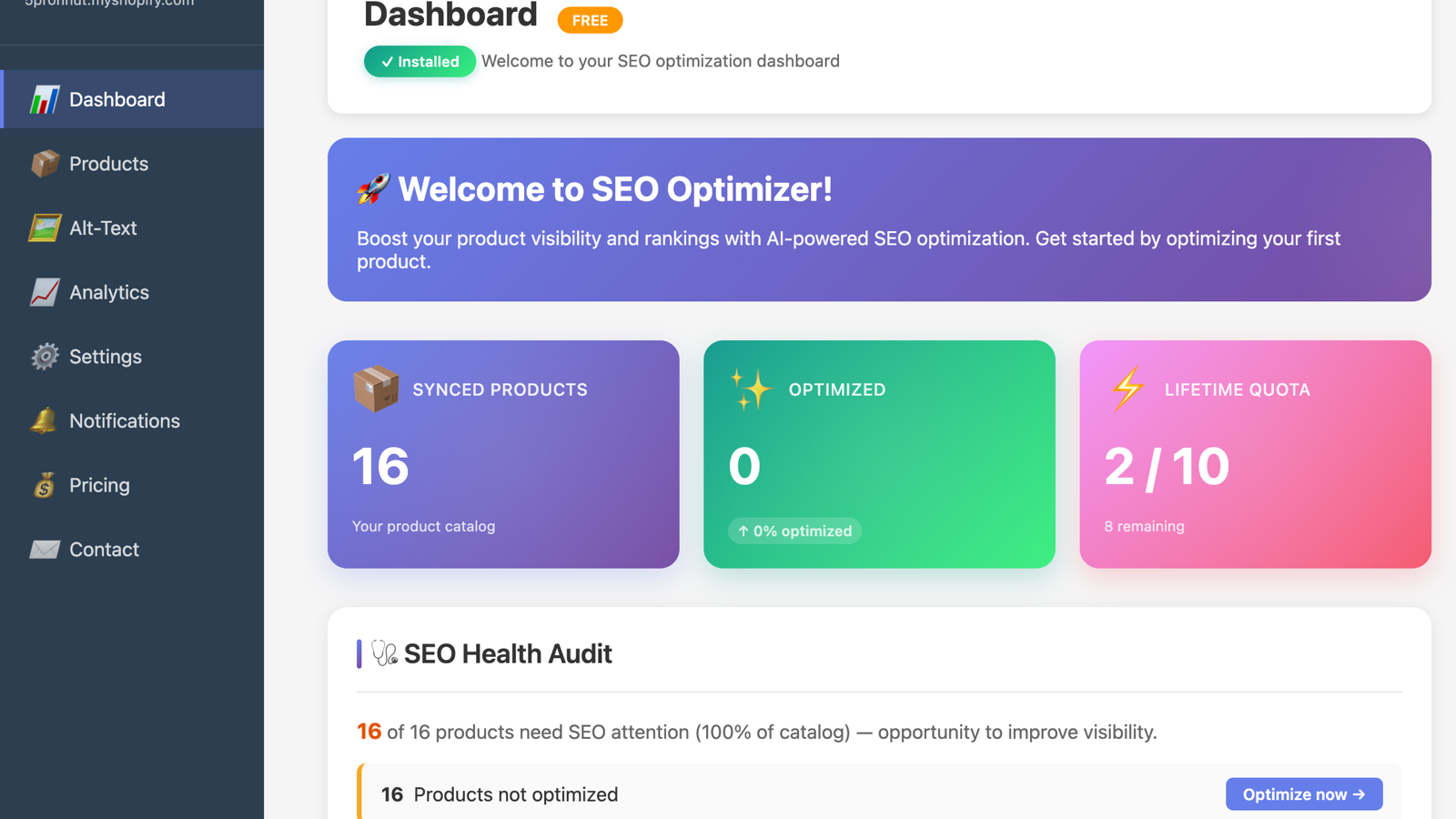
Task: Click the audit summary sentence about 16 products
Action: click(757, 732)
